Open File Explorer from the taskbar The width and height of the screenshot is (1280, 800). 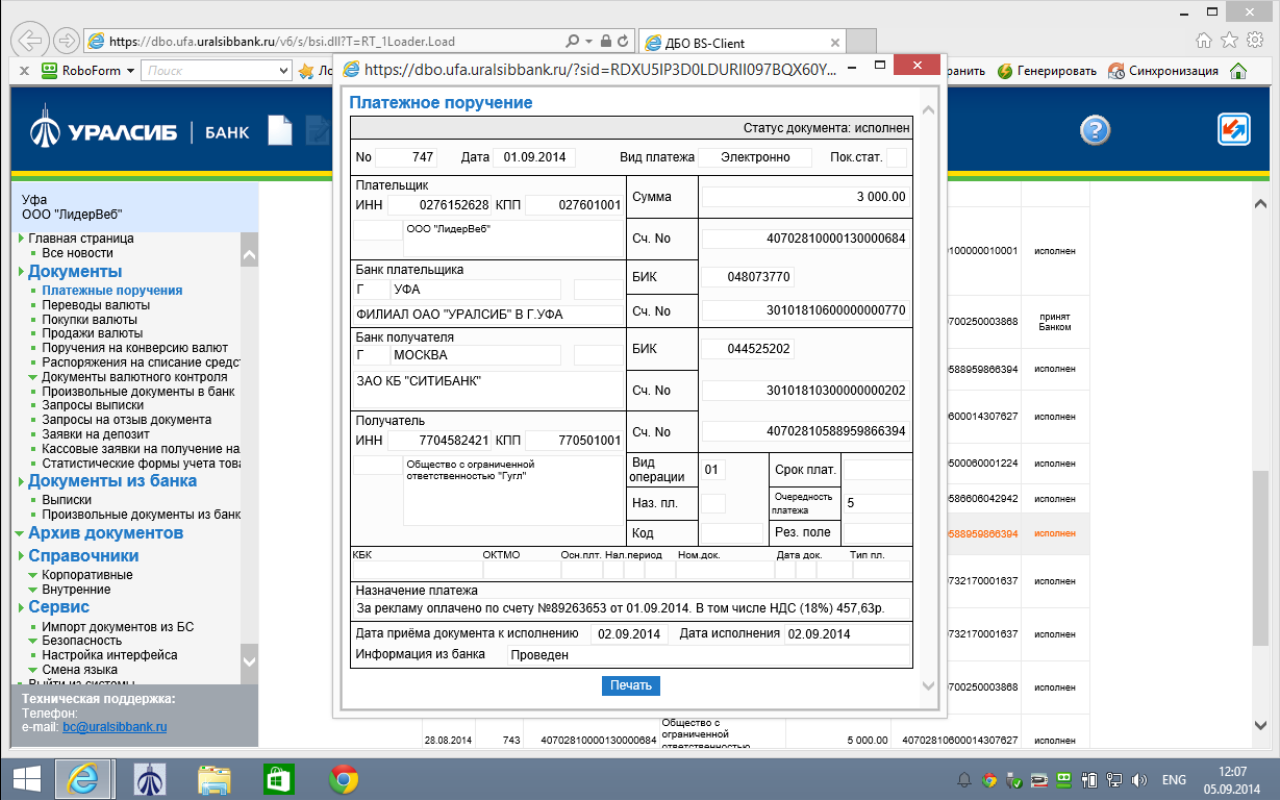tap(215, 779)
